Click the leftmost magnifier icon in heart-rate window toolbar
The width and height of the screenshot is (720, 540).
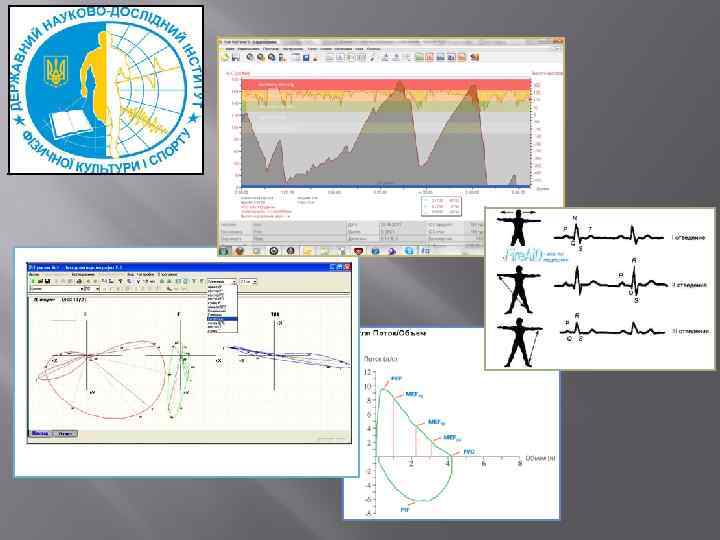point(249,57)
